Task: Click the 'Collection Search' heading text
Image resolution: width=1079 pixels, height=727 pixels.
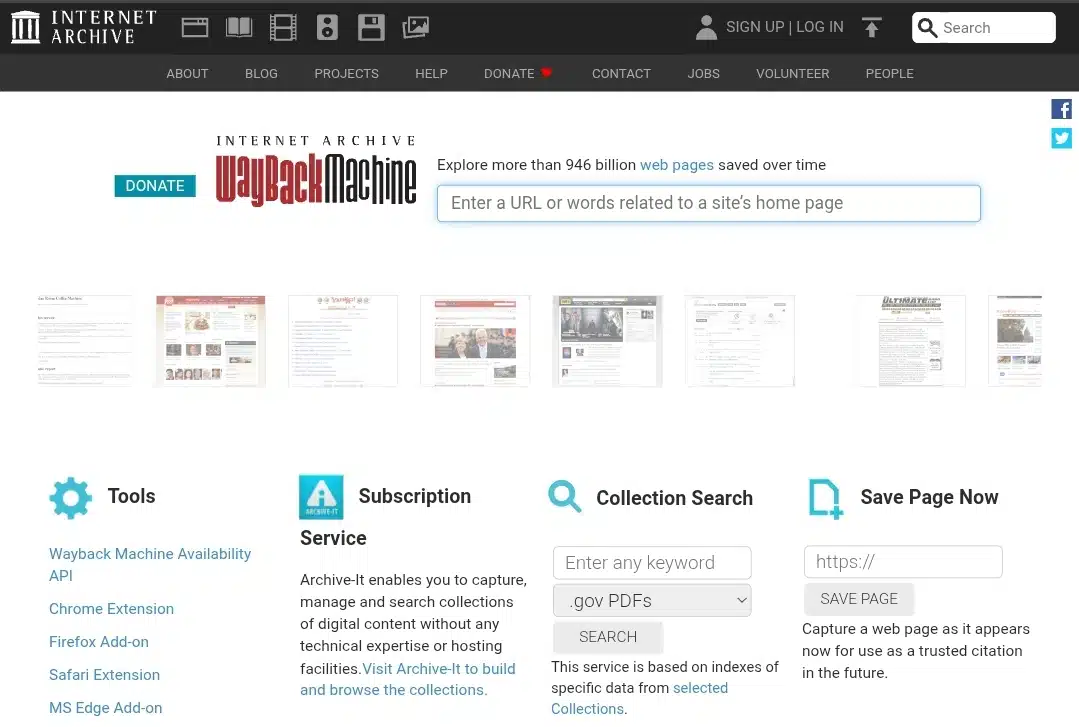Action: click(x=674, y=498)
